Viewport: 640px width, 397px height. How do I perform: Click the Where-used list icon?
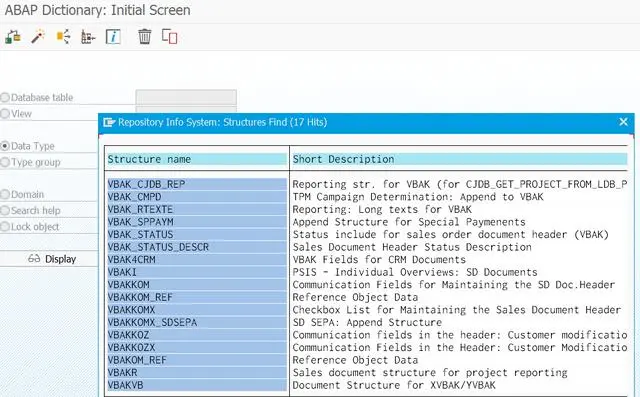(x=63, y=37)
